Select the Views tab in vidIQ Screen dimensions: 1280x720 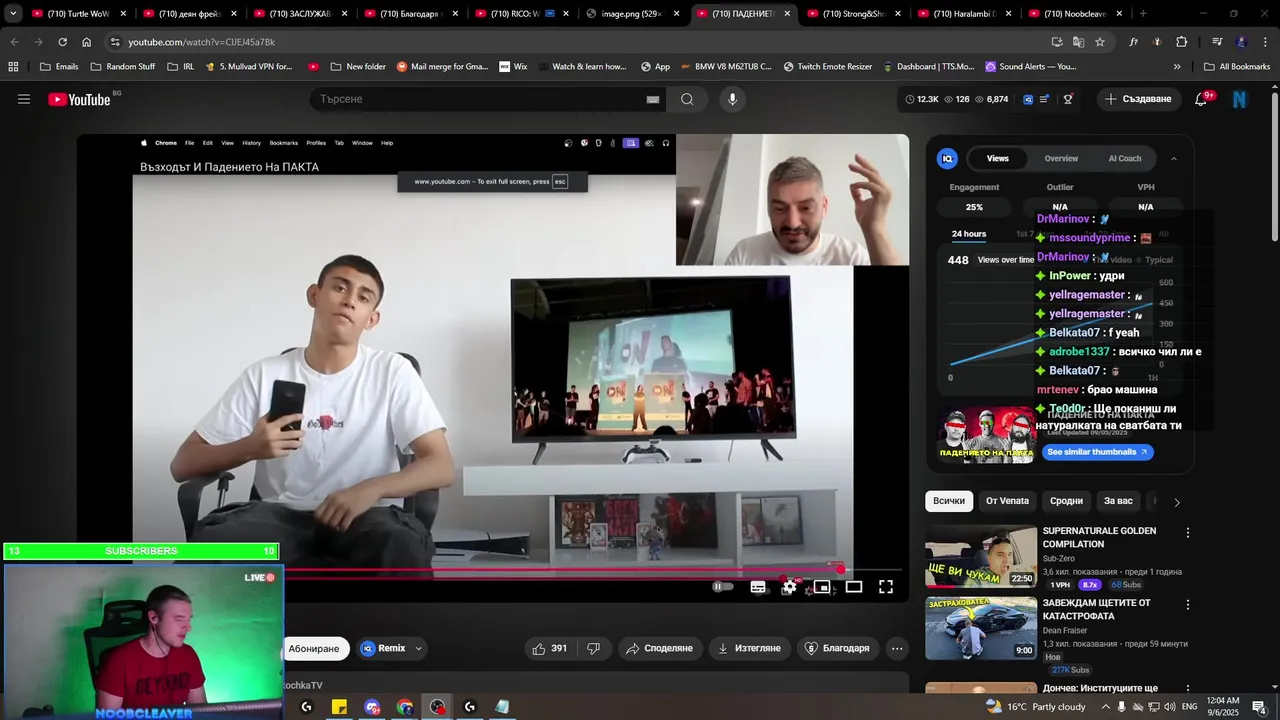[998, 158]
